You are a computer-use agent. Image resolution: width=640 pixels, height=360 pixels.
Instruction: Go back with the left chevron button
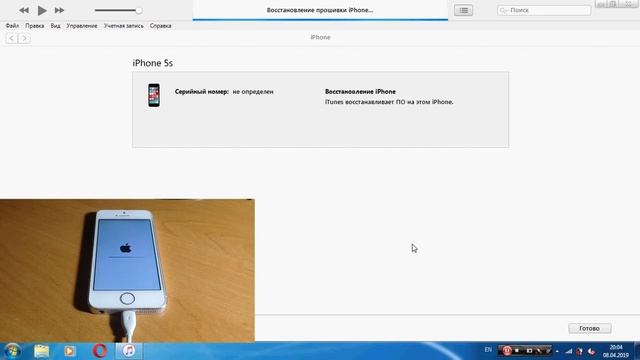click(11, 38)
